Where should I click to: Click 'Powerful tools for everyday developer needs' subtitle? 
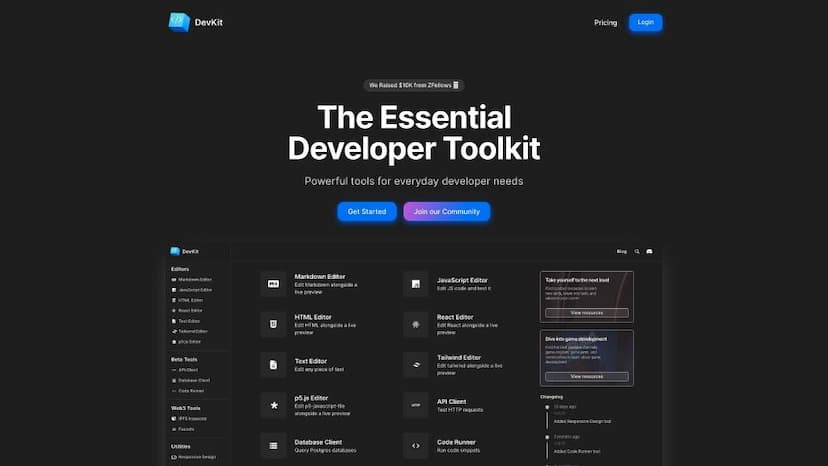[x=414, y=181]
